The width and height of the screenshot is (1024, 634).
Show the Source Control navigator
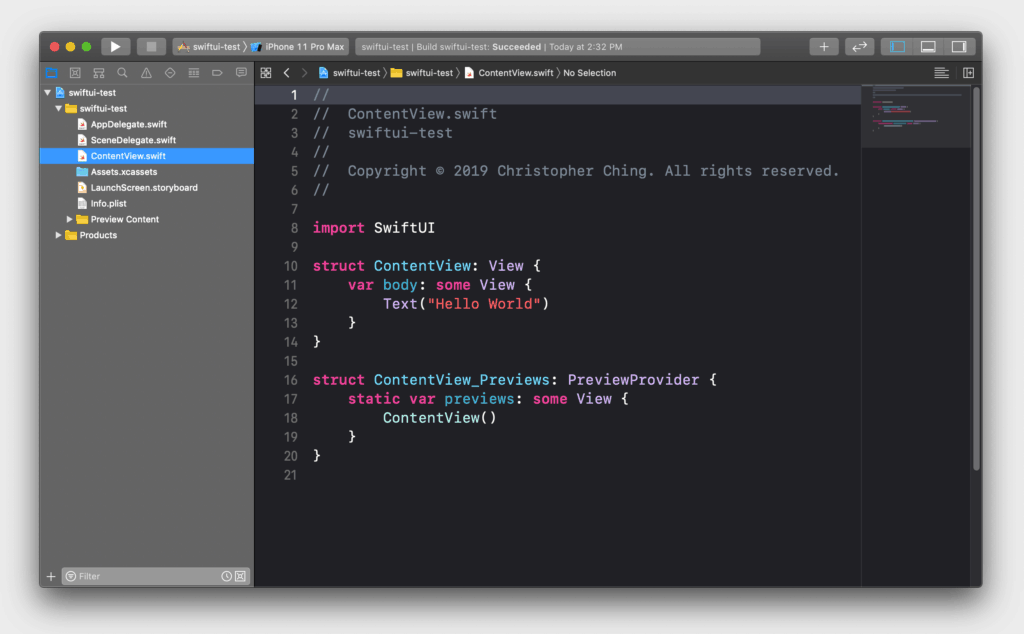click(x=75, y=72)
